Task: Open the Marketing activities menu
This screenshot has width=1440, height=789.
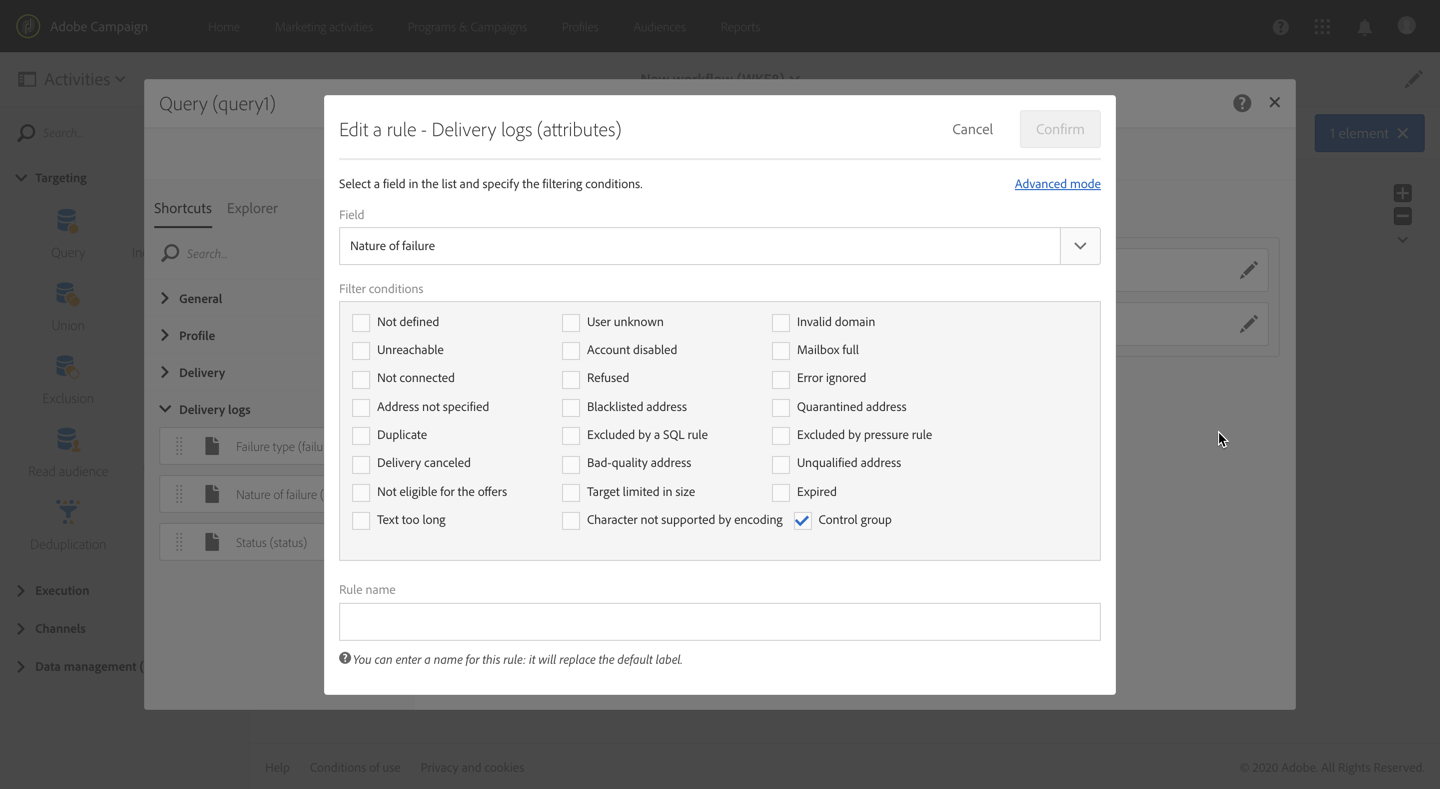Action: pyautogui.click(x=323, y=27)
